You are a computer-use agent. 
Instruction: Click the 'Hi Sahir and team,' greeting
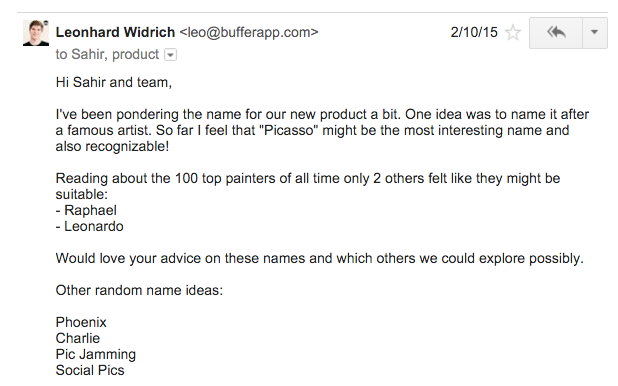114,82
